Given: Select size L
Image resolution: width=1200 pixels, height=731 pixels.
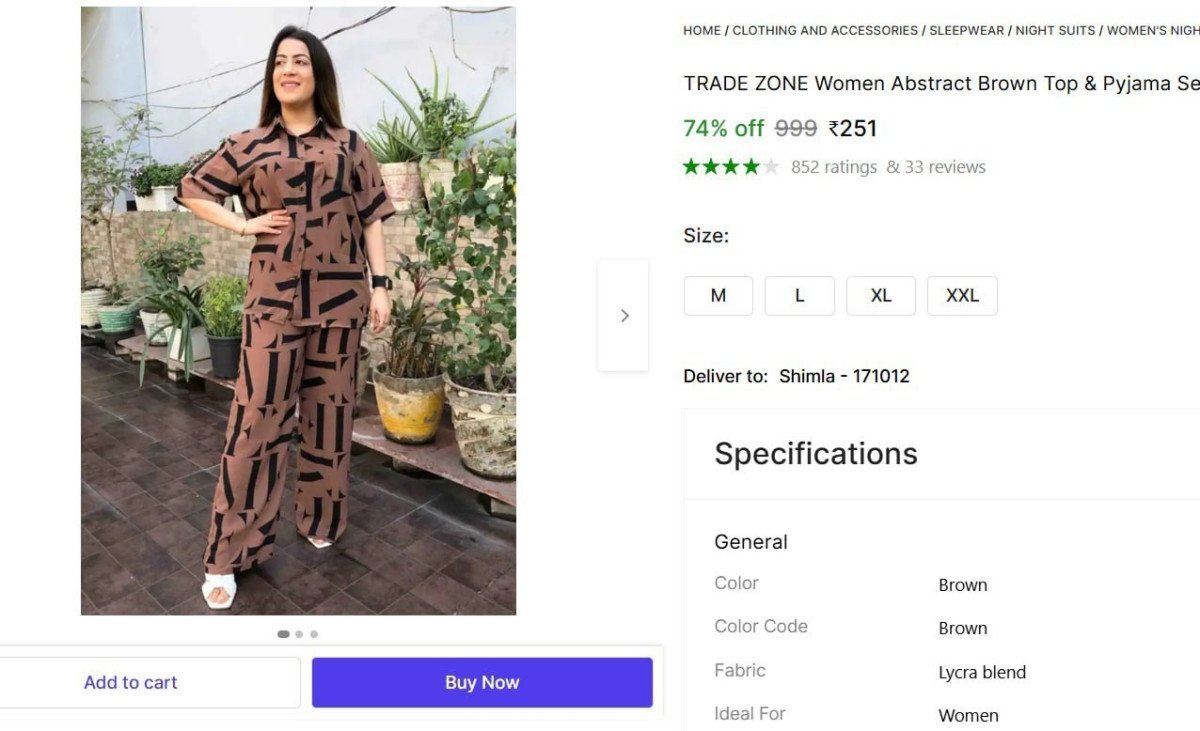Looking at the screenshot, I should [x=799, y=295].
